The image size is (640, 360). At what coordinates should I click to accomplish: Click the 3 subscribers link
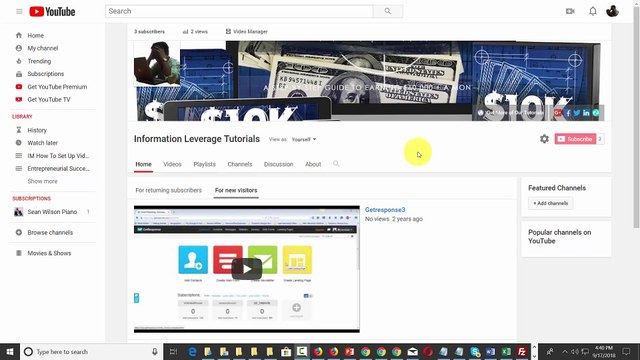[x=149, y=31]
